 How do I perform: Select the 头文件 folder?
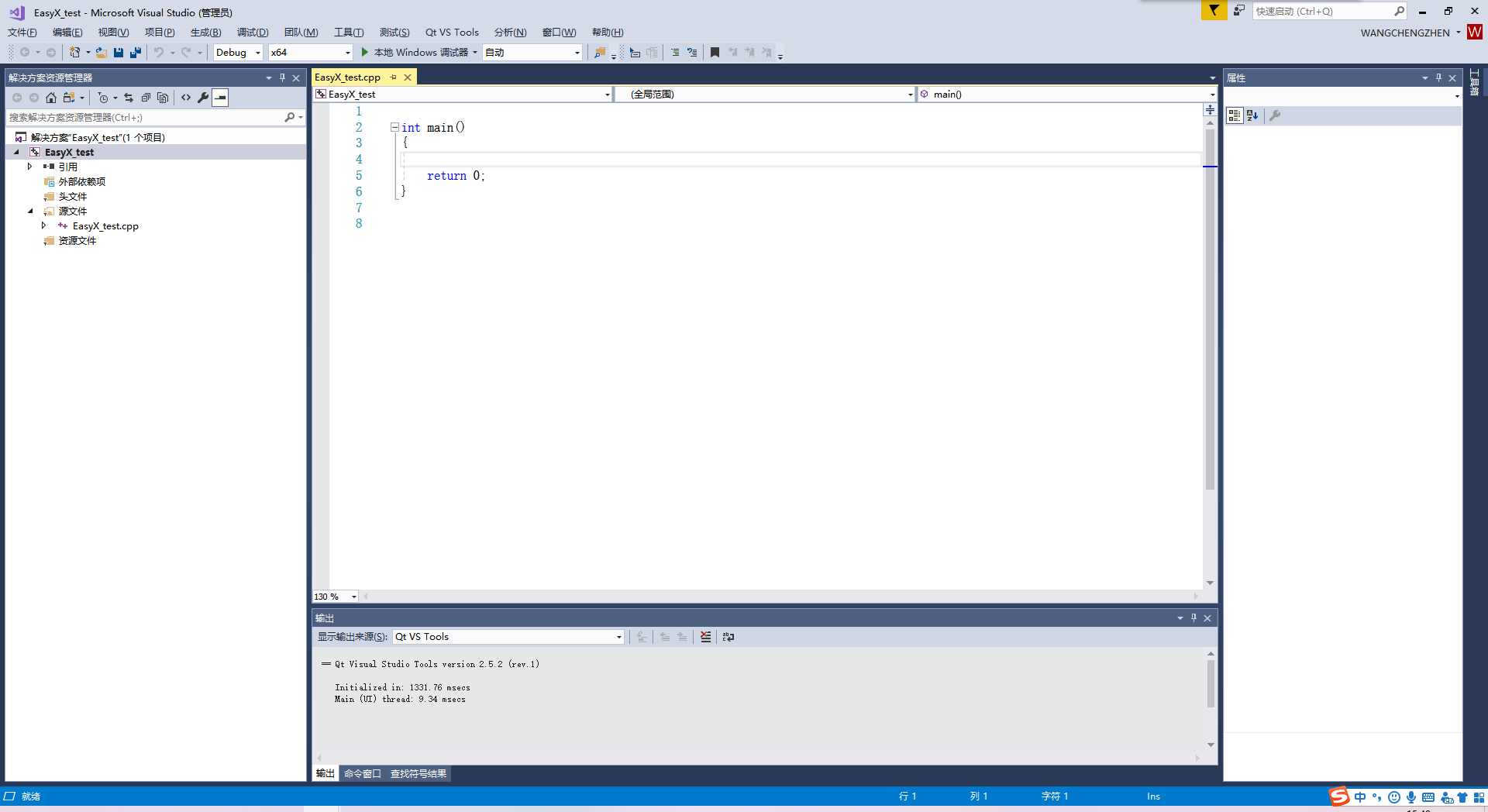click(73, 196)
